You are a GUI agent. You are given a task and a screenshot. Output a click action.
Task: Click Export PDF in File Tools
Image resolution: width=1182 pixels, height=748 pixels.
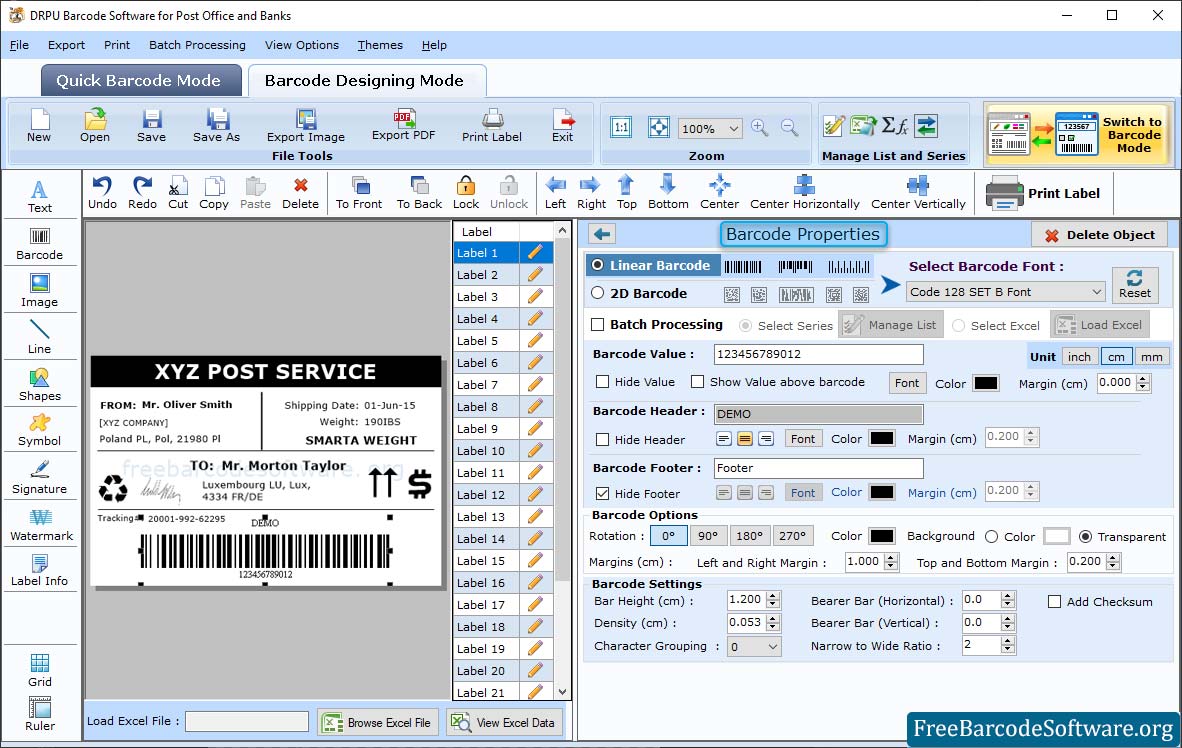(x=403, y=125)
